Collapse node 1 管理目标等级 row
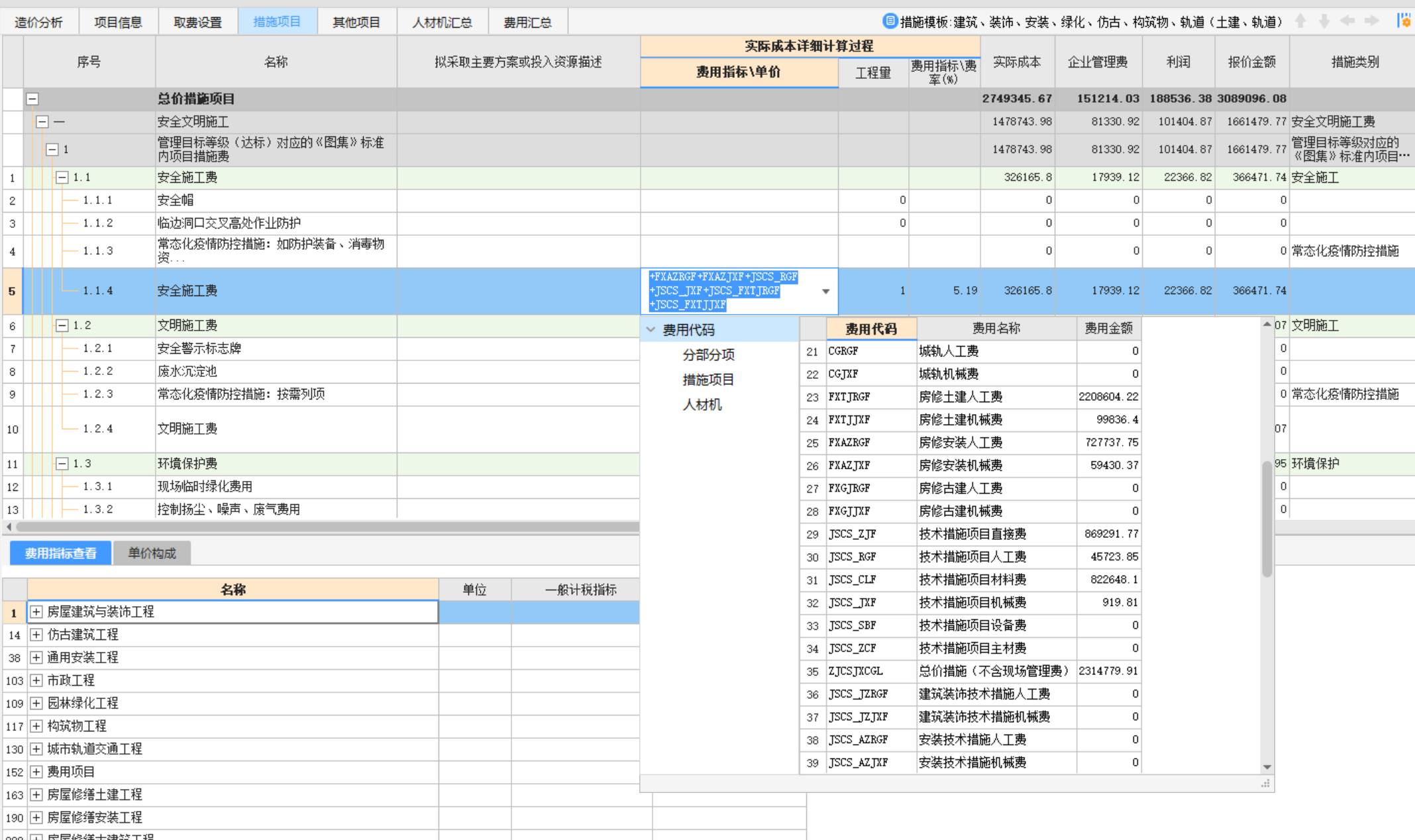1415x840 pixels. pos(52,150)
